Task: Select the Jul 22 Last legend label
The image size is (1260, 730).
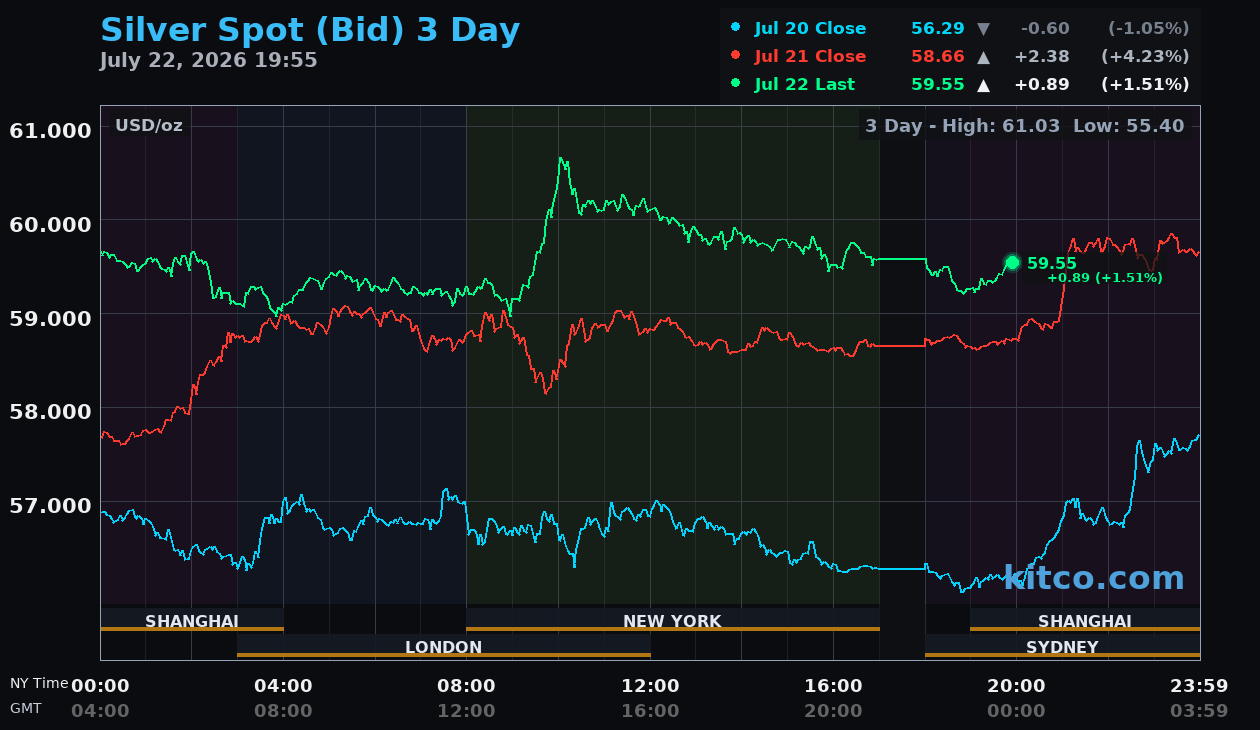Action: [x=805, y=85]
